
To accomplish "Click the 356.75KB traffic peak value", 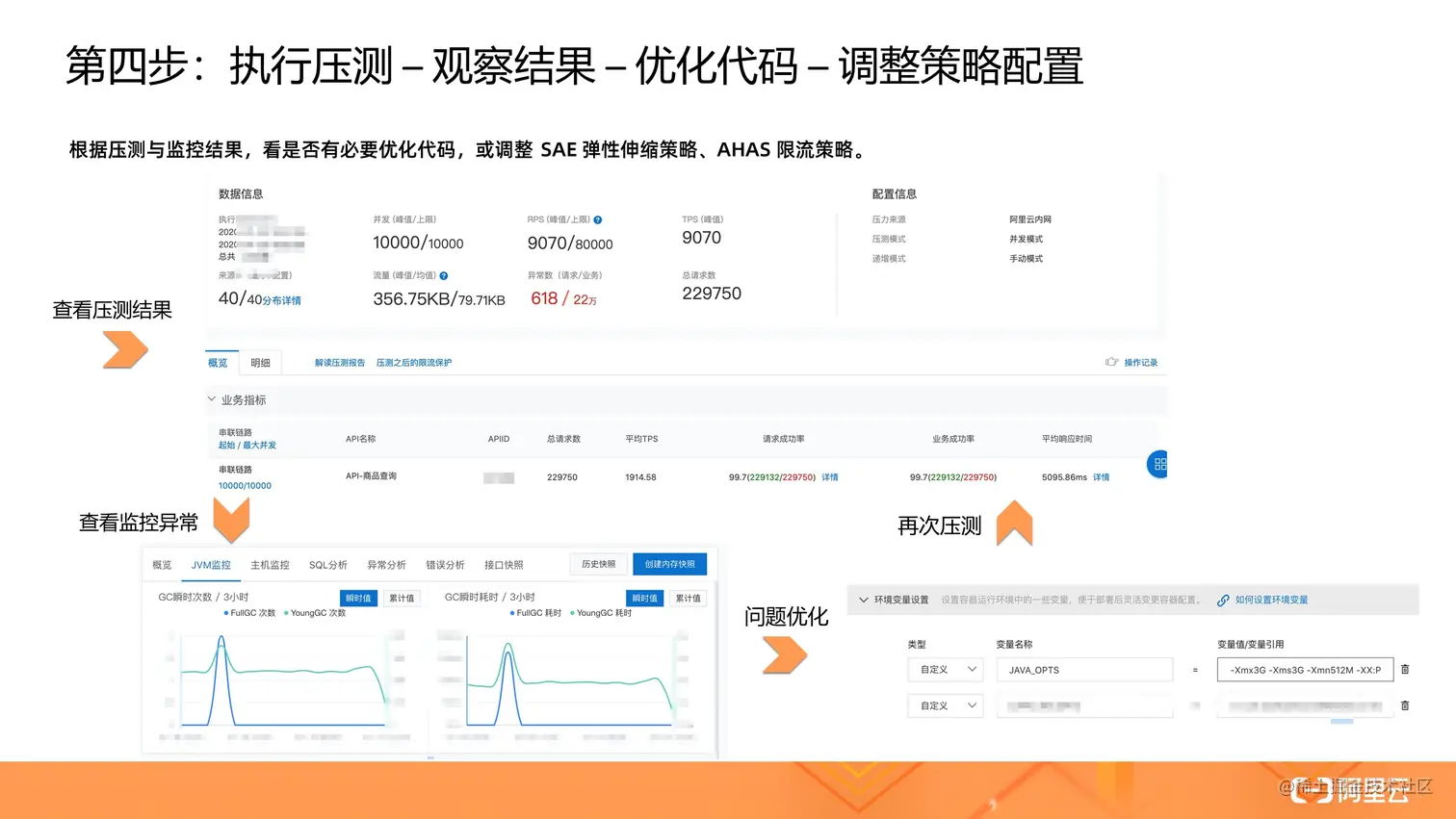I will tap(412, 299).
